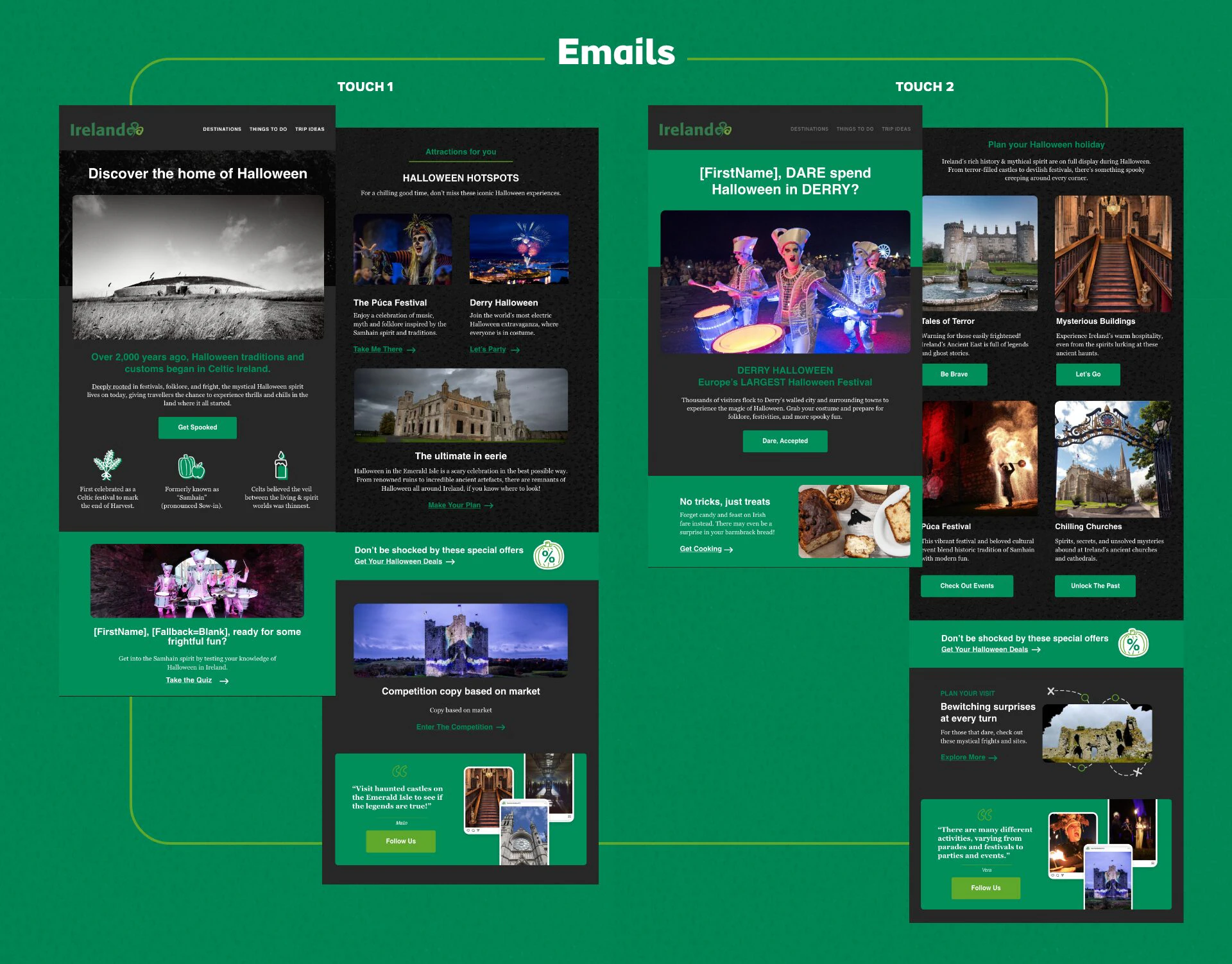This screenshot has width=1232, height=964.
Task: Follow the Explore More link
Action: click(963, 757)
